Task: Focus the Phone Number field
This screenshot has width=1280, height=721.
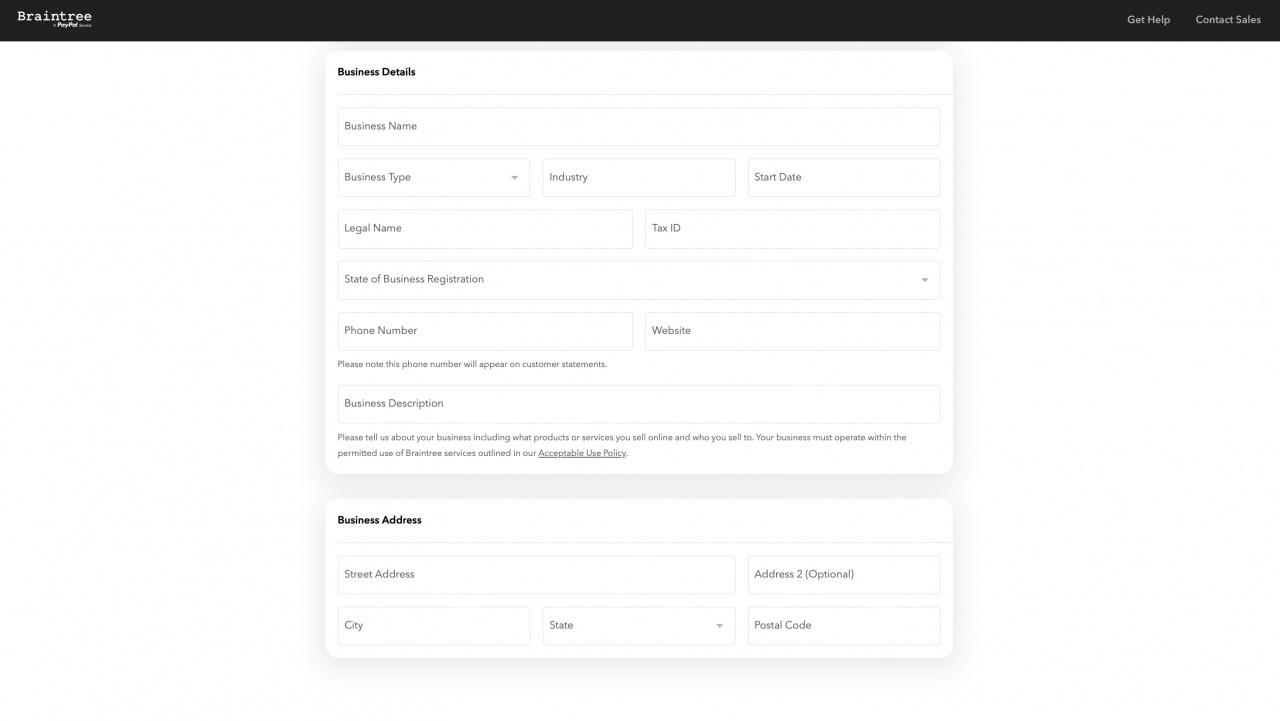Action: click(x=485, y=331)
